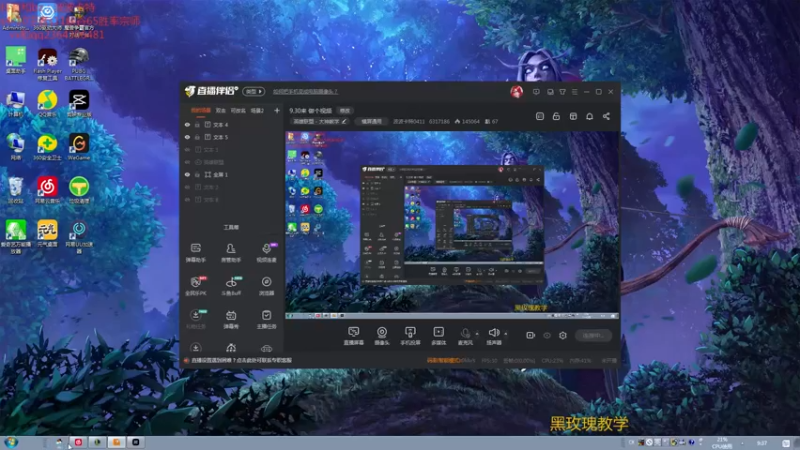Toggle the preview eye icon in bottom bar
Screen dimensions: 800x450
547,335
